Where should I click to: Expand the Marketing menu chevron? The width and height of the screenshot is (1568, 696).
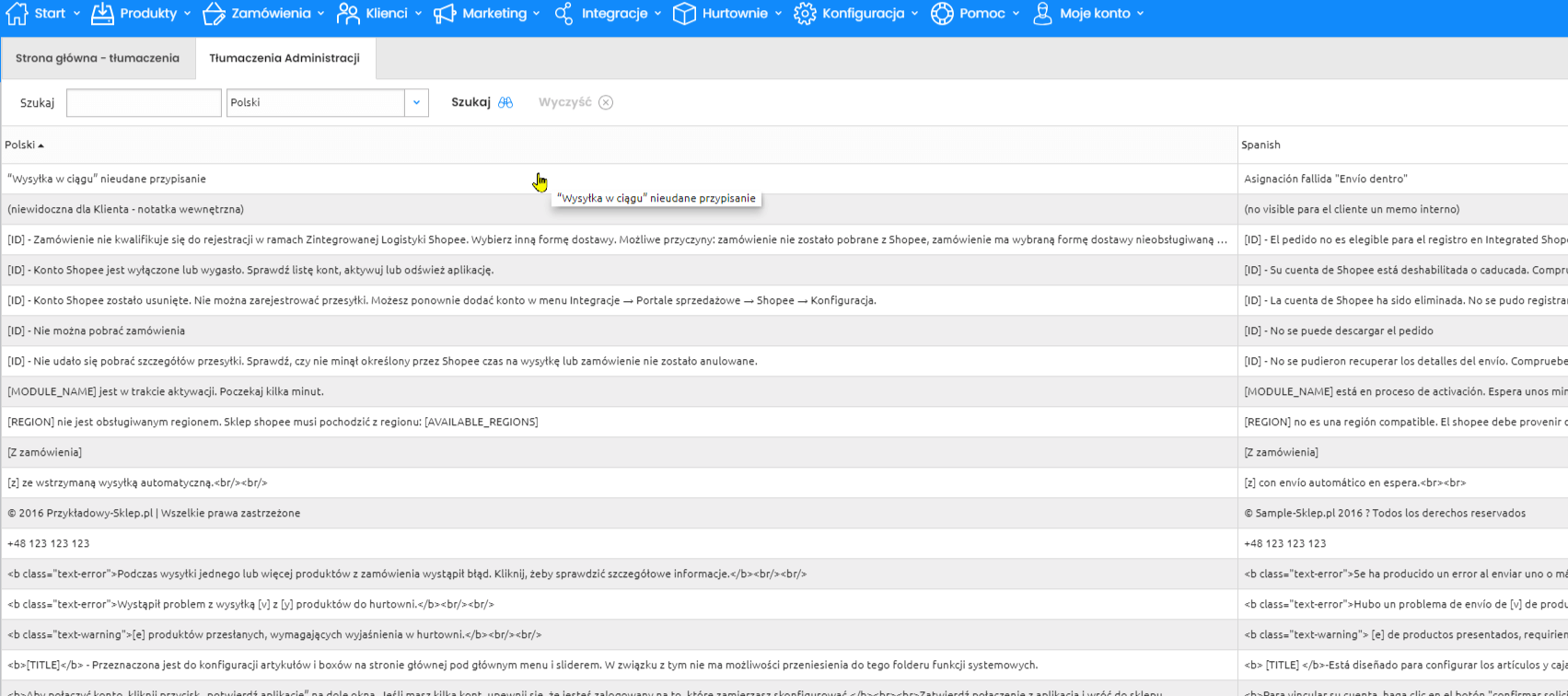click(x=538, y=14)
